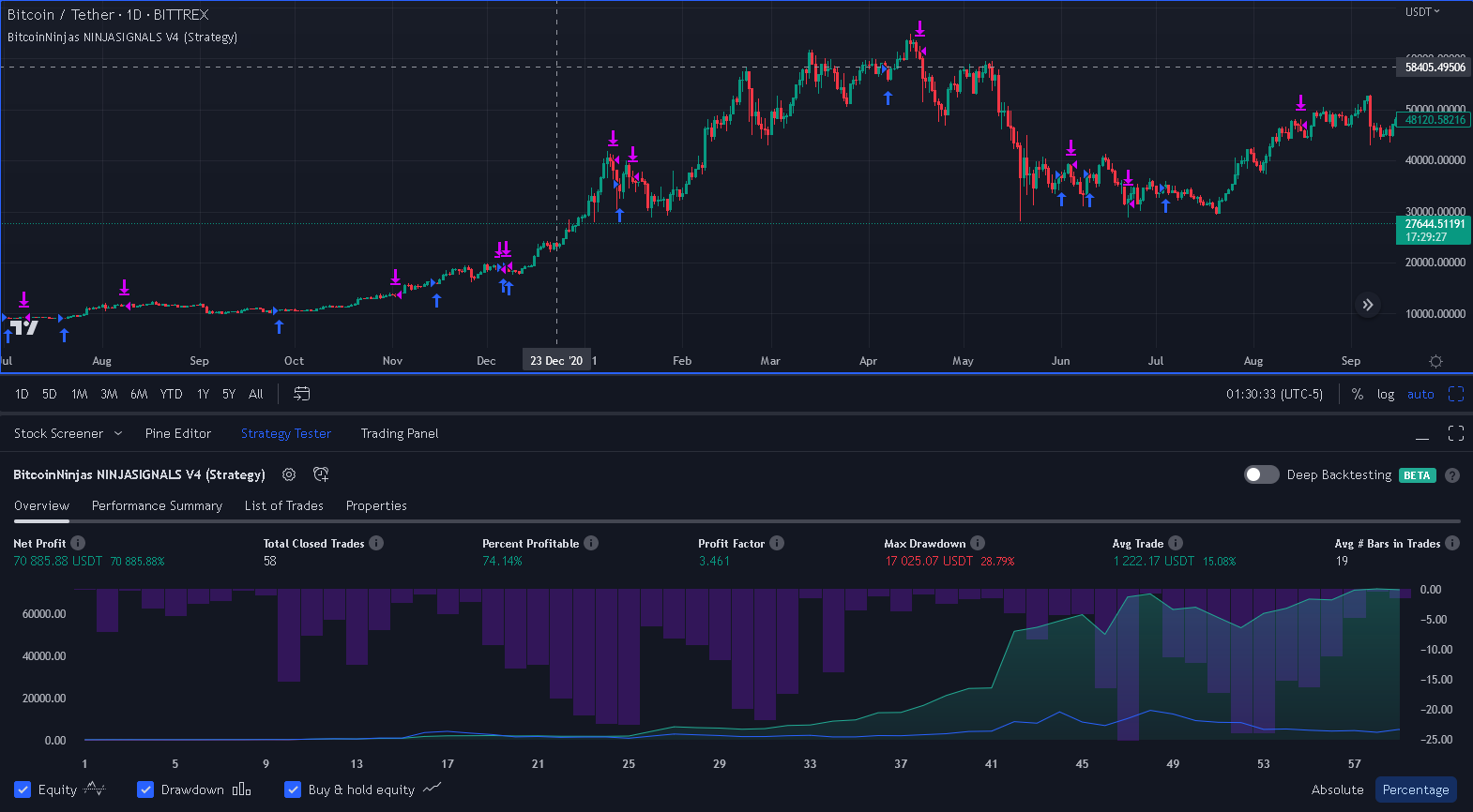Set range to 6M

tap(139, 394)
